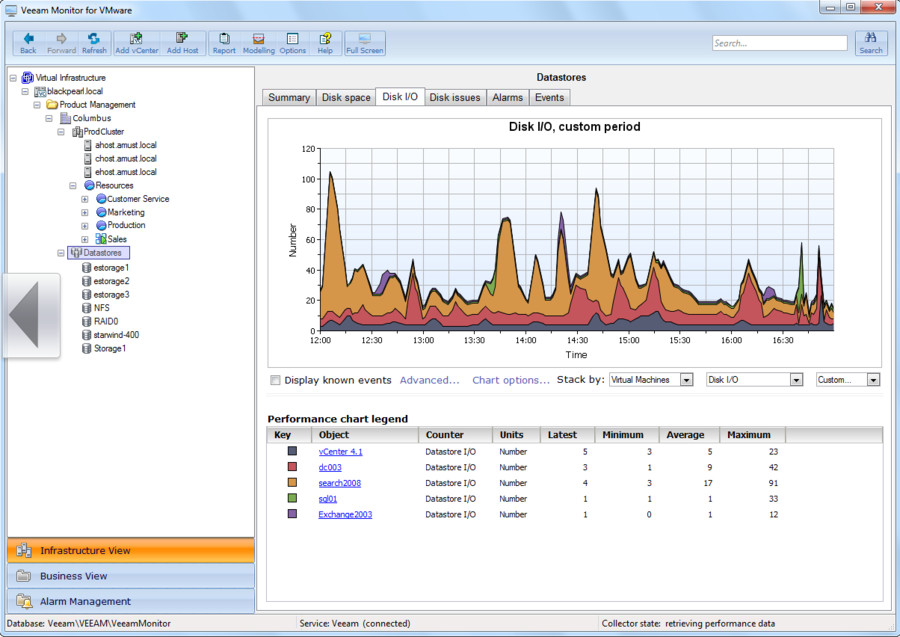
Task: Open vCenter 4.1 legend link
Action: [x=340, y=452]
